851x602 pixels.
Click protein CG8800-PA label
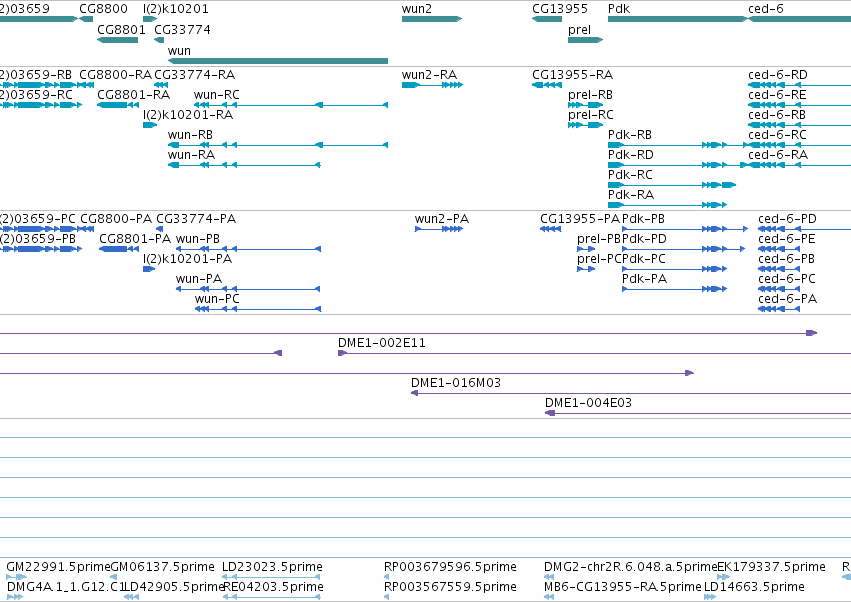(x=116, y=219)
